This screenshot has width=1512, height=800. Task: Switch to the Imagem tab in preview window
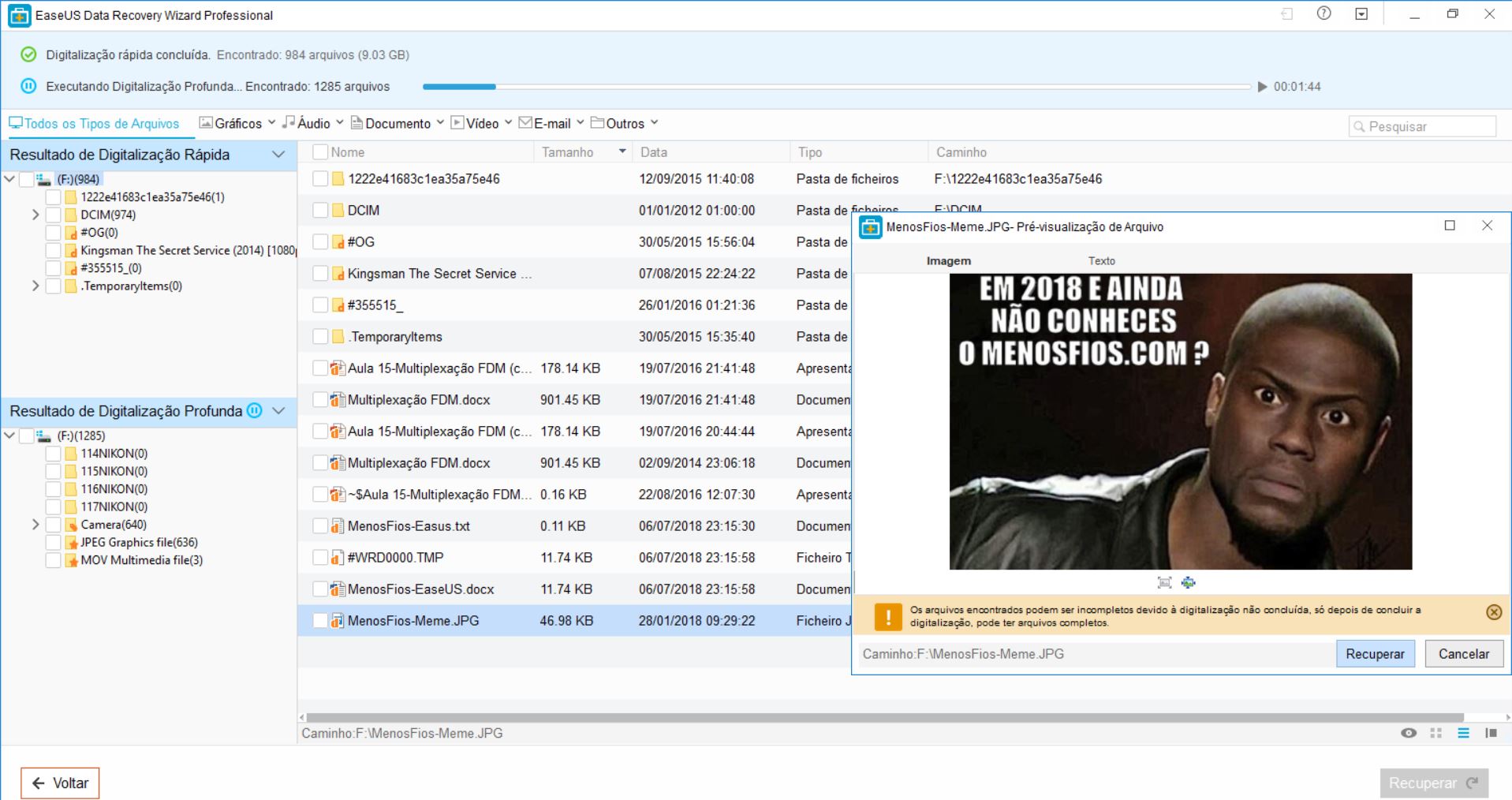coord(949,261)
